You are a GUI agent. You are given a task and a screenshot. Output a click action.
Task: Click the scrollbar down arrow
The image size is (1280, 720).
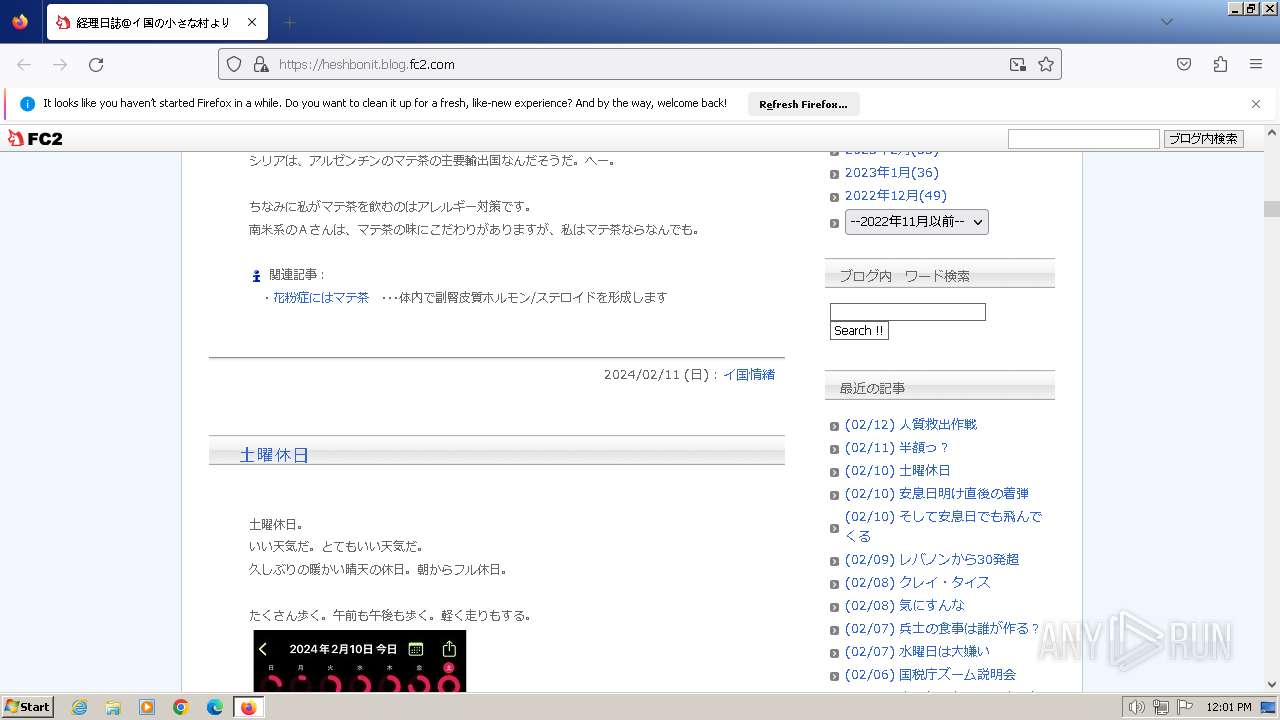[1272, 685]
